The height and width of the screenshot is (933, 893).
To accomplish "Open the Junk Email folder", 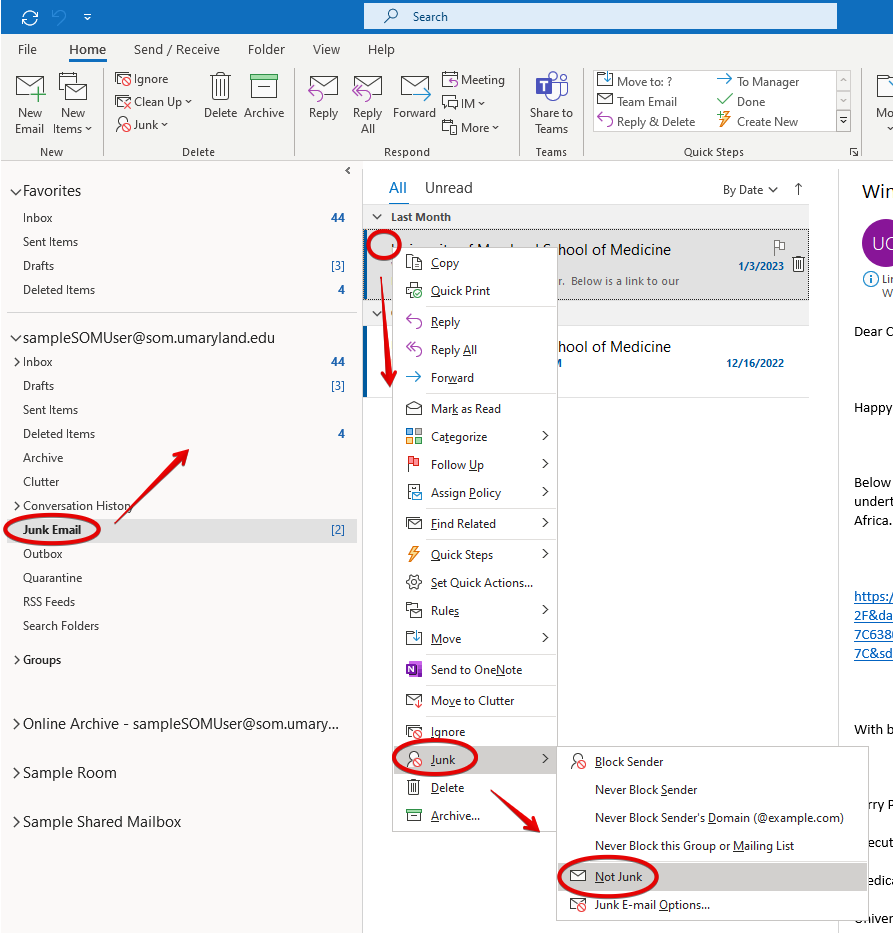I will pos(52,530).
